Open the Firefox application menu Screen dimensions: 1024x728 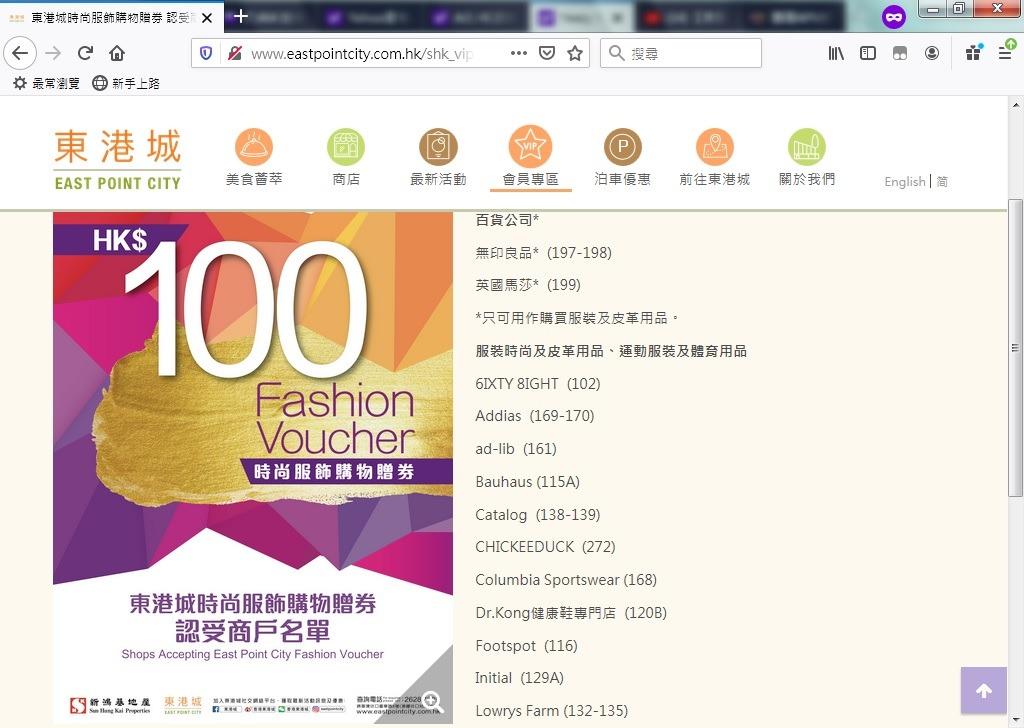pyautogui.click(x=1006, y=53)
